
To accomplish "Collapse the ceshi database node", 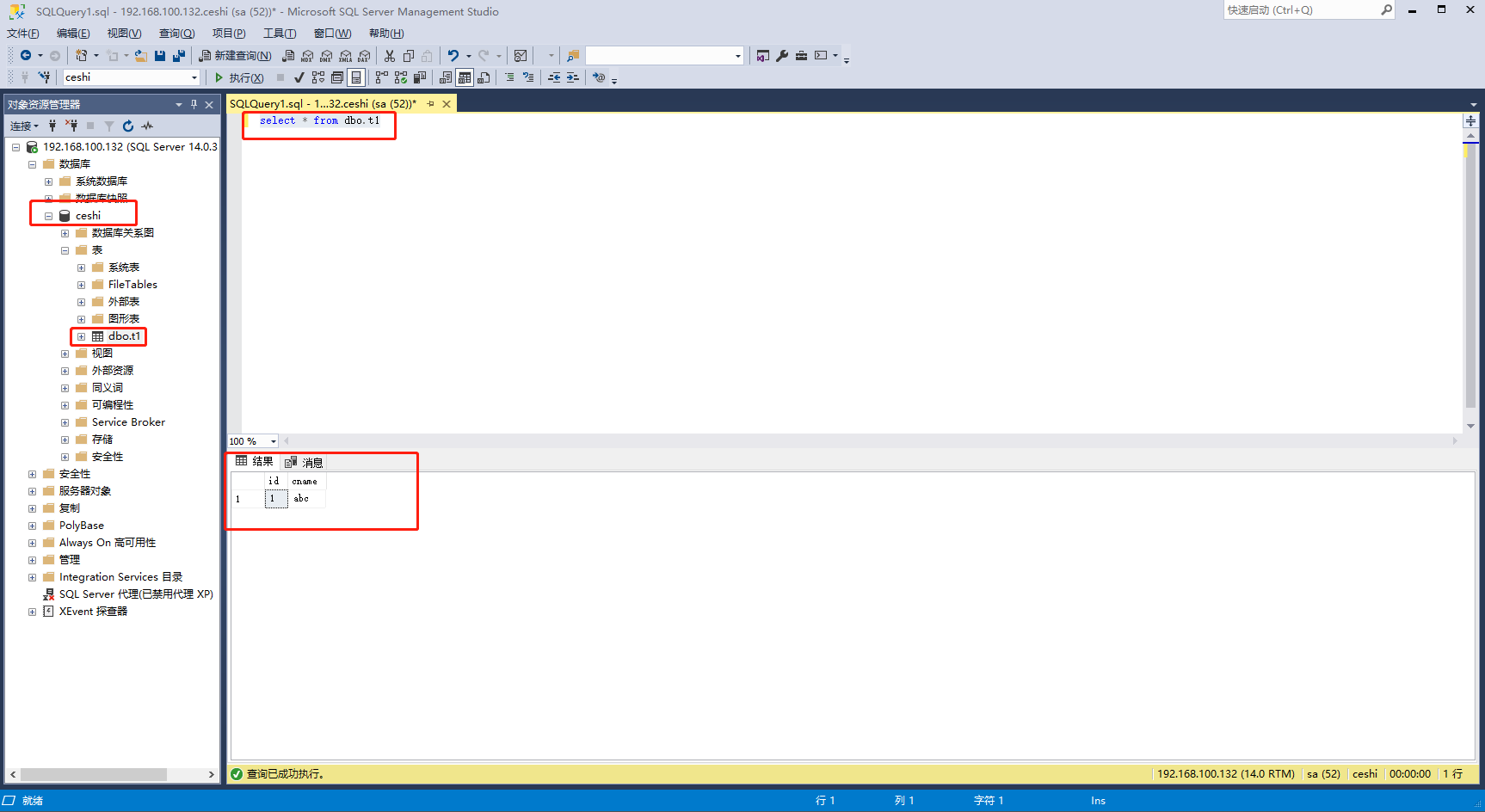I will click(x=48, y=216).
